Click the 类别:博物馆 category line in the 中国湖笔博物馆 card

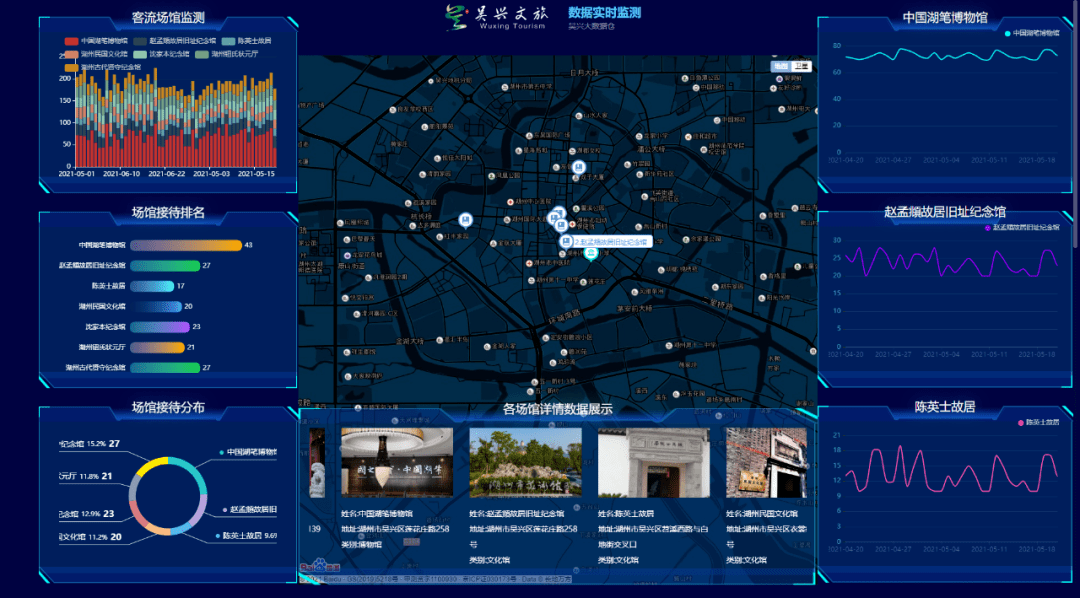coord(361,544)
